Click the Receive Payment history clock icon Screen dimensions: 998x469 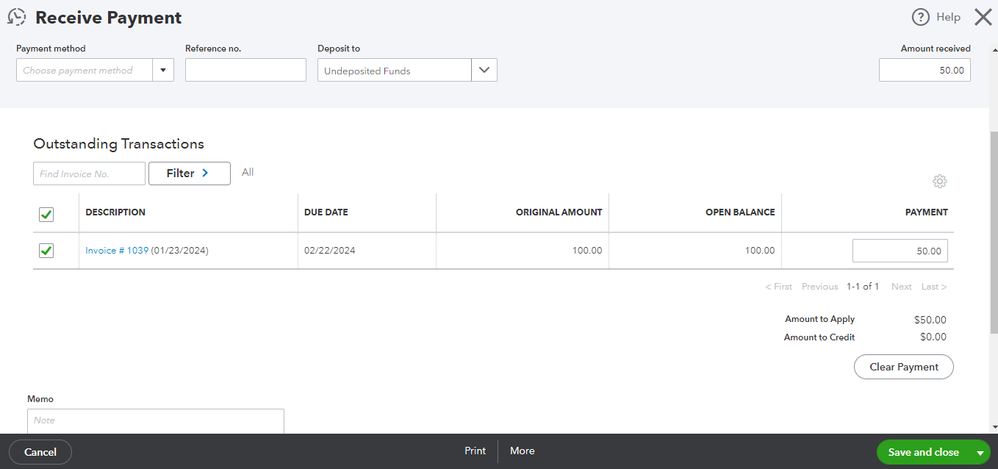(x=16, y=17)
